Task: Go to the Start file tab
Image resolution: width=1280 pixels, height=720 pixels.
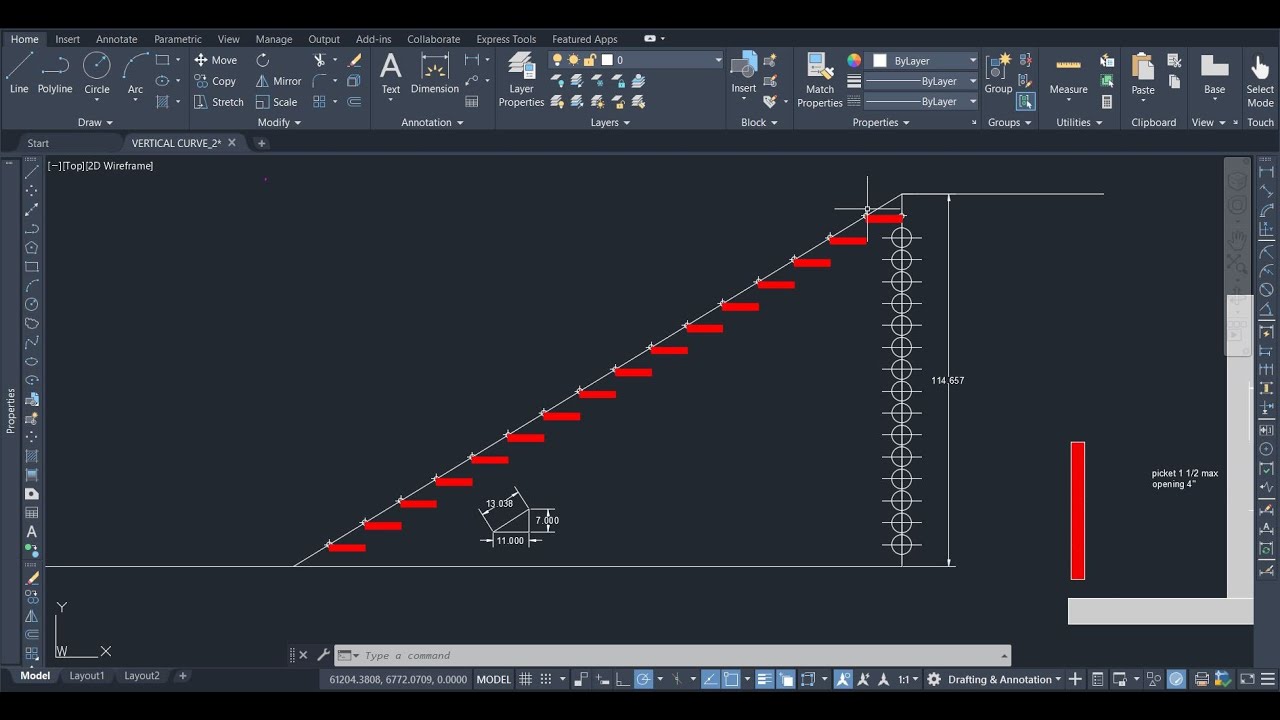Action: coord(38,143)
